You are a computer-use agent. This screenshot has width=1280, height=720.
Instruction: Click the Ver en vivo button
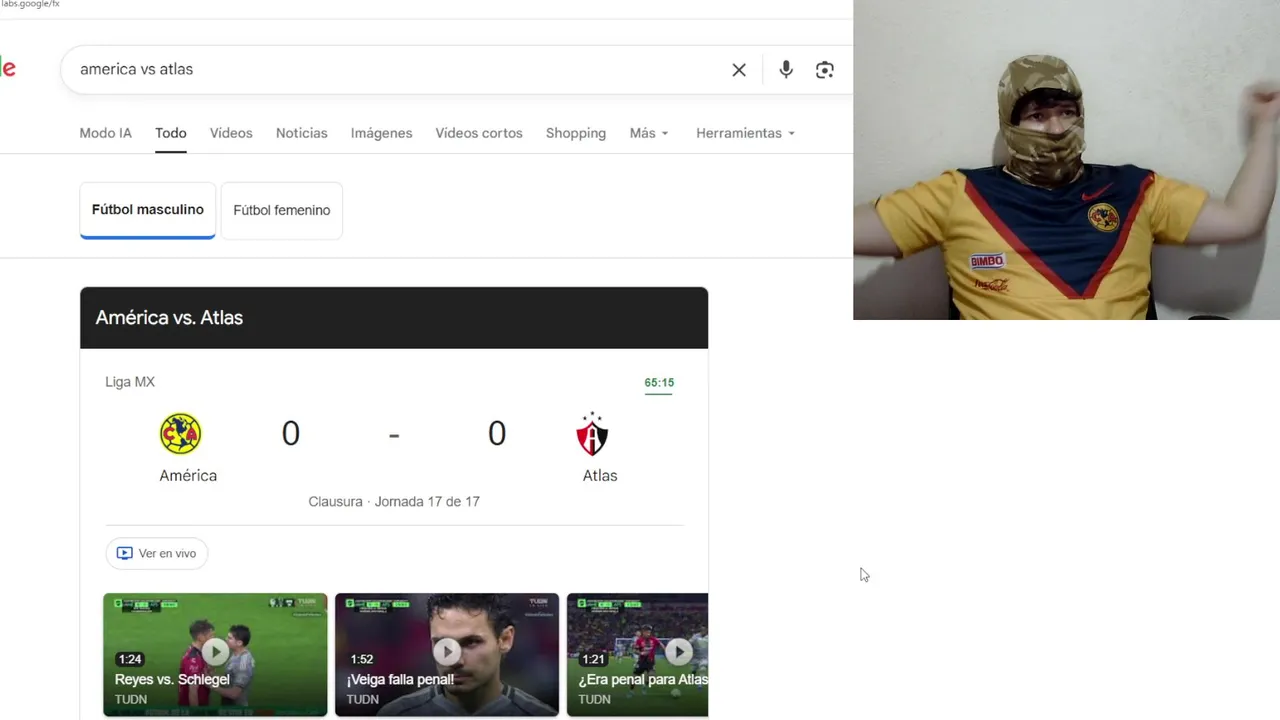pos(157,553)
